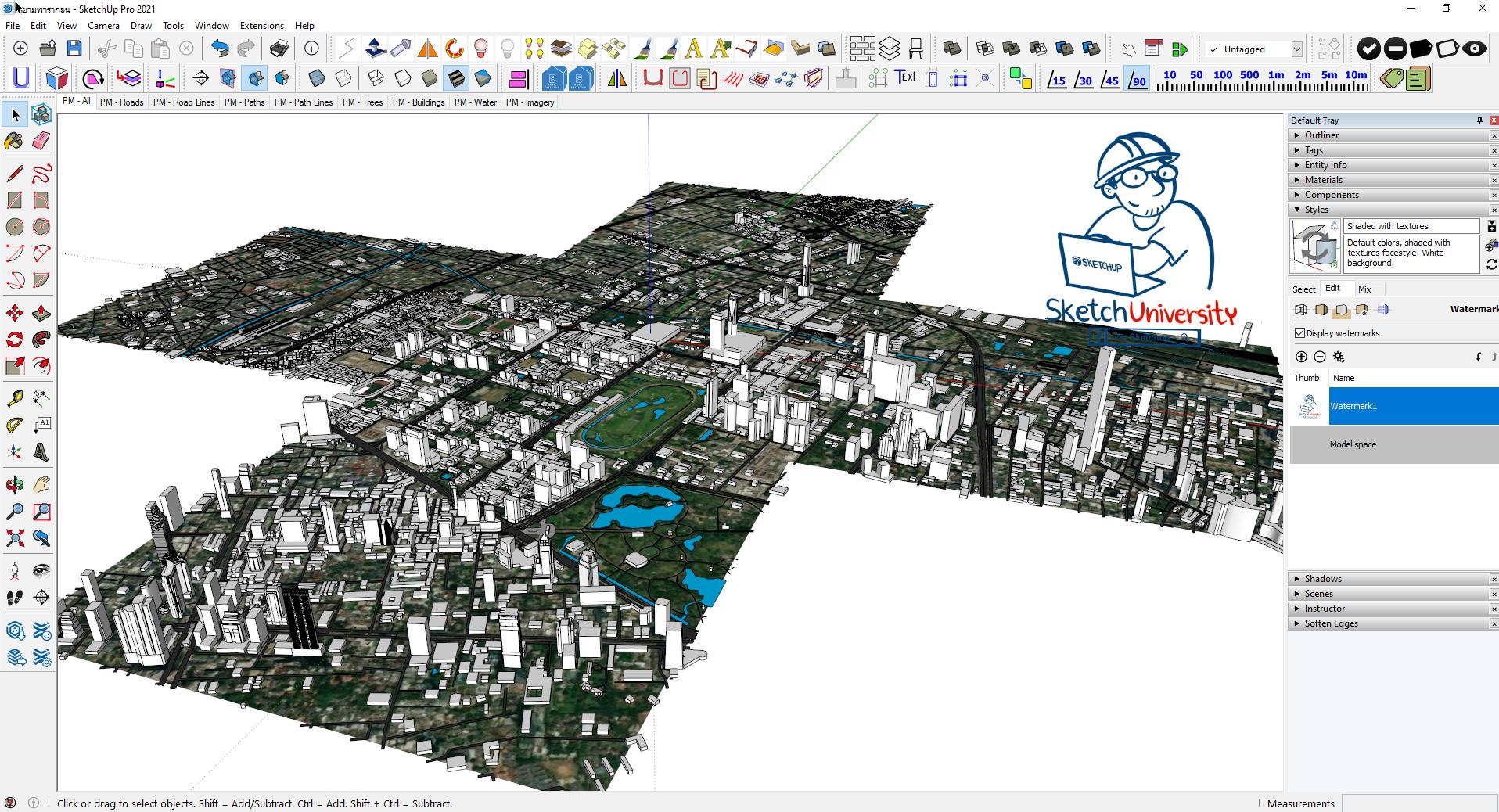Viewport: 1499px width, 812px height.
Task: Select the Watermark1 list row
Action: [1394, 406]
